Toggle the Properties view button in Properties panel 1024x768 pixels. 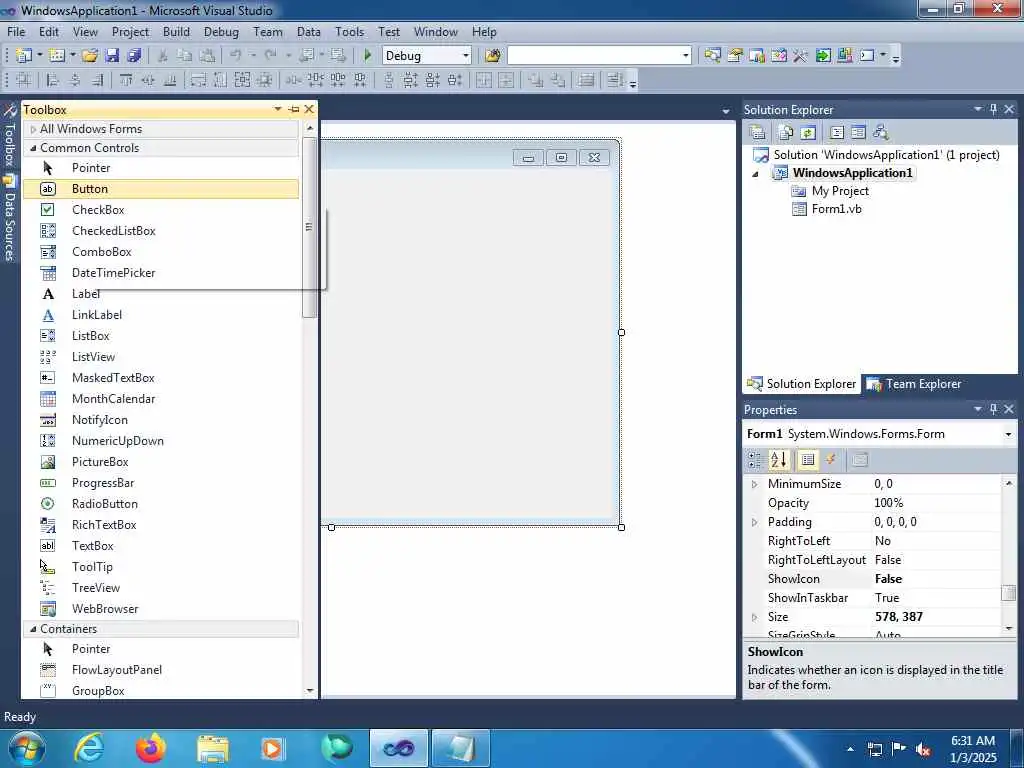(x=808, y=460)
